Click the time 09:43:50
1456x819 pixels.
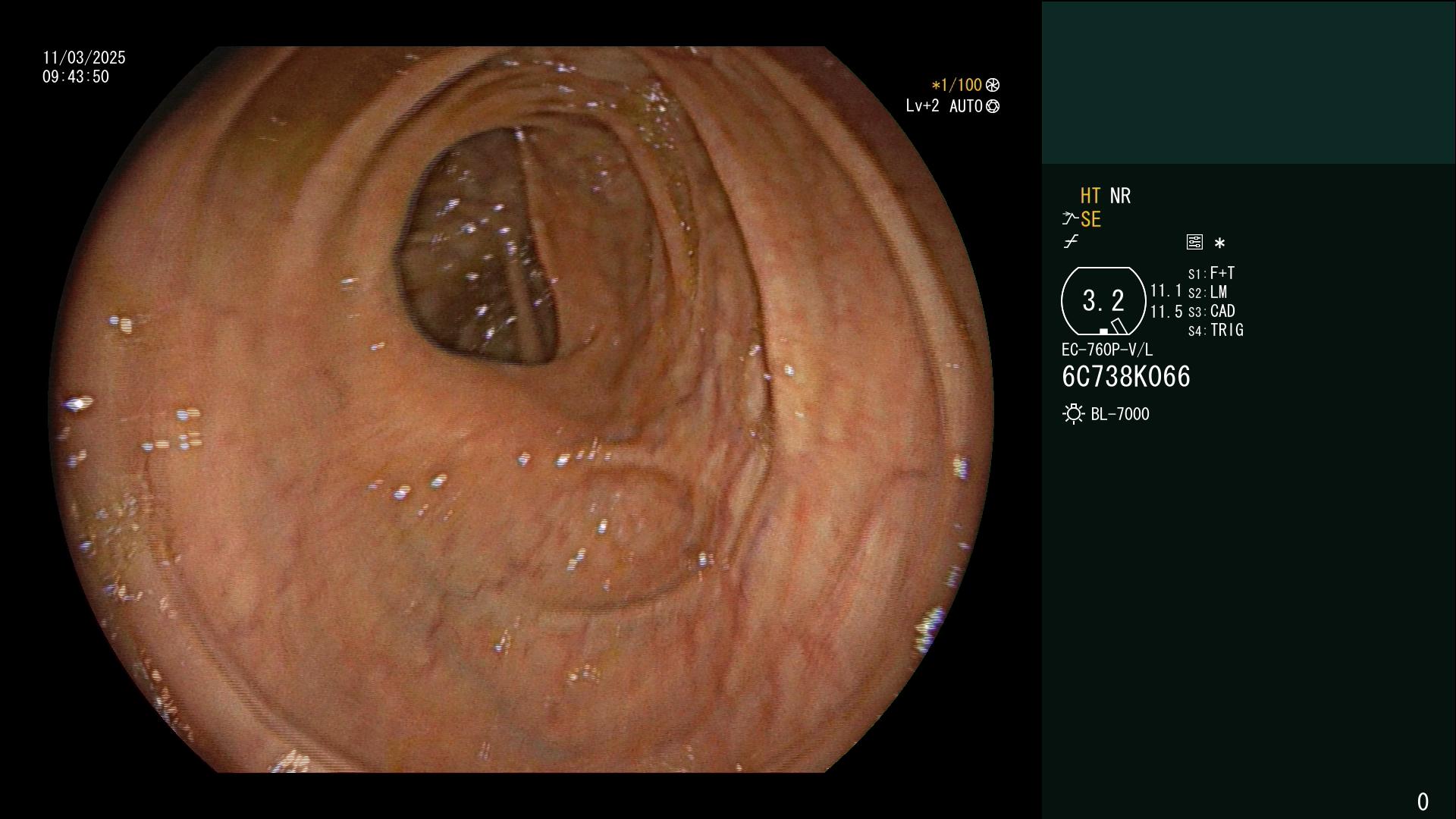pyautogui.click(x=76, y=77)
